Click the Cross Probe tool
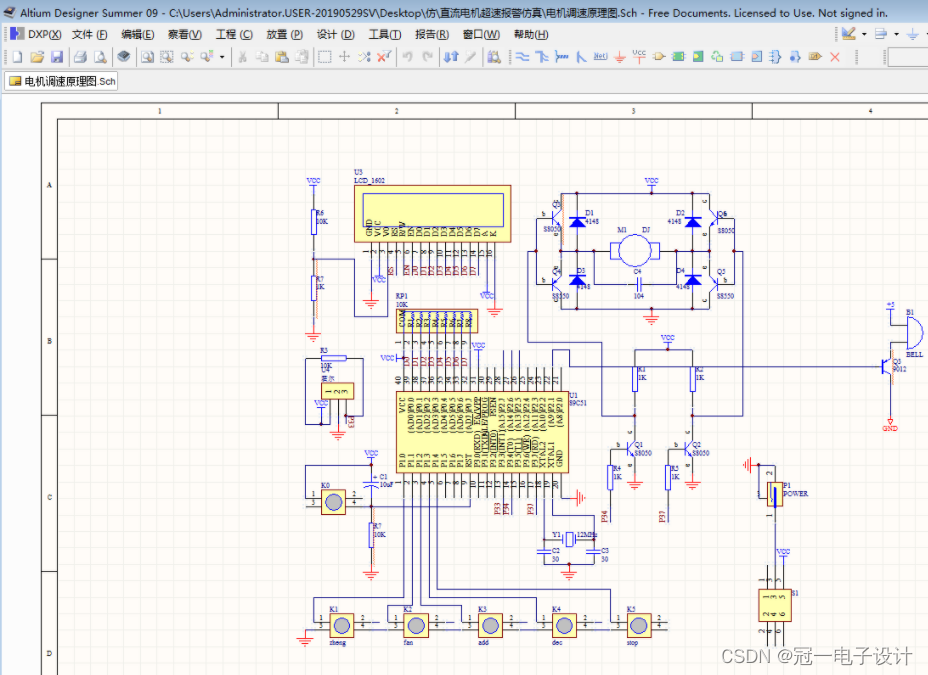 pos(471,57)
